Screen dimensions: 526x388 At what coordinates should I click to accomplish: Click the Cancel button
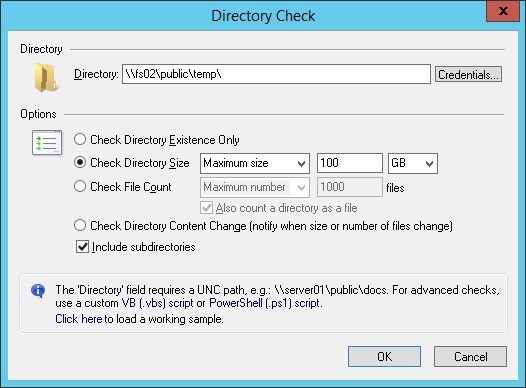pos(470,356)
